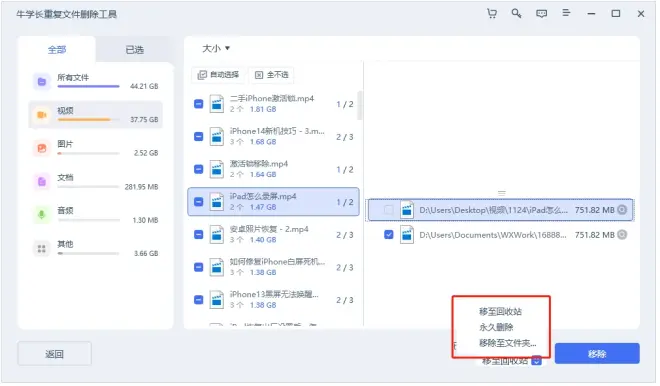Click video file icon for 安卓照片恢复 - 2.mp4
Screen dimensions: 660x386
click(x=217, y=234)
